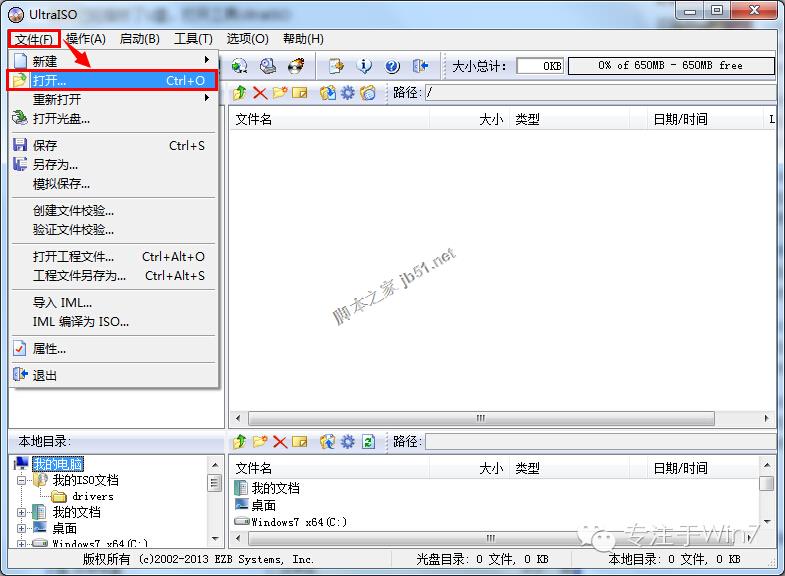The height and width of the screenshot is (576, 785).
Task: Click the burn CD/DVD image icon with flame
Action: 296,66
